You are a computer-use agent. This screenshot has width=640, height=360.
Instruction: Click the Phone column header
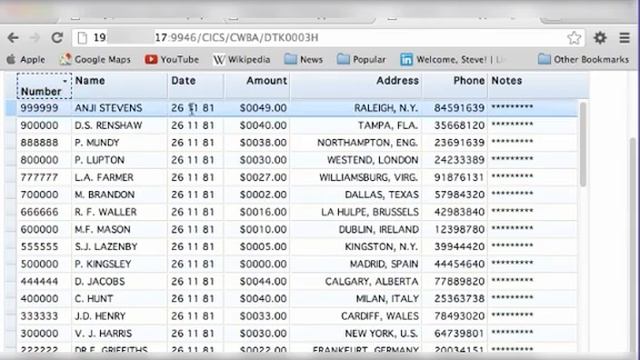point(455,86)
